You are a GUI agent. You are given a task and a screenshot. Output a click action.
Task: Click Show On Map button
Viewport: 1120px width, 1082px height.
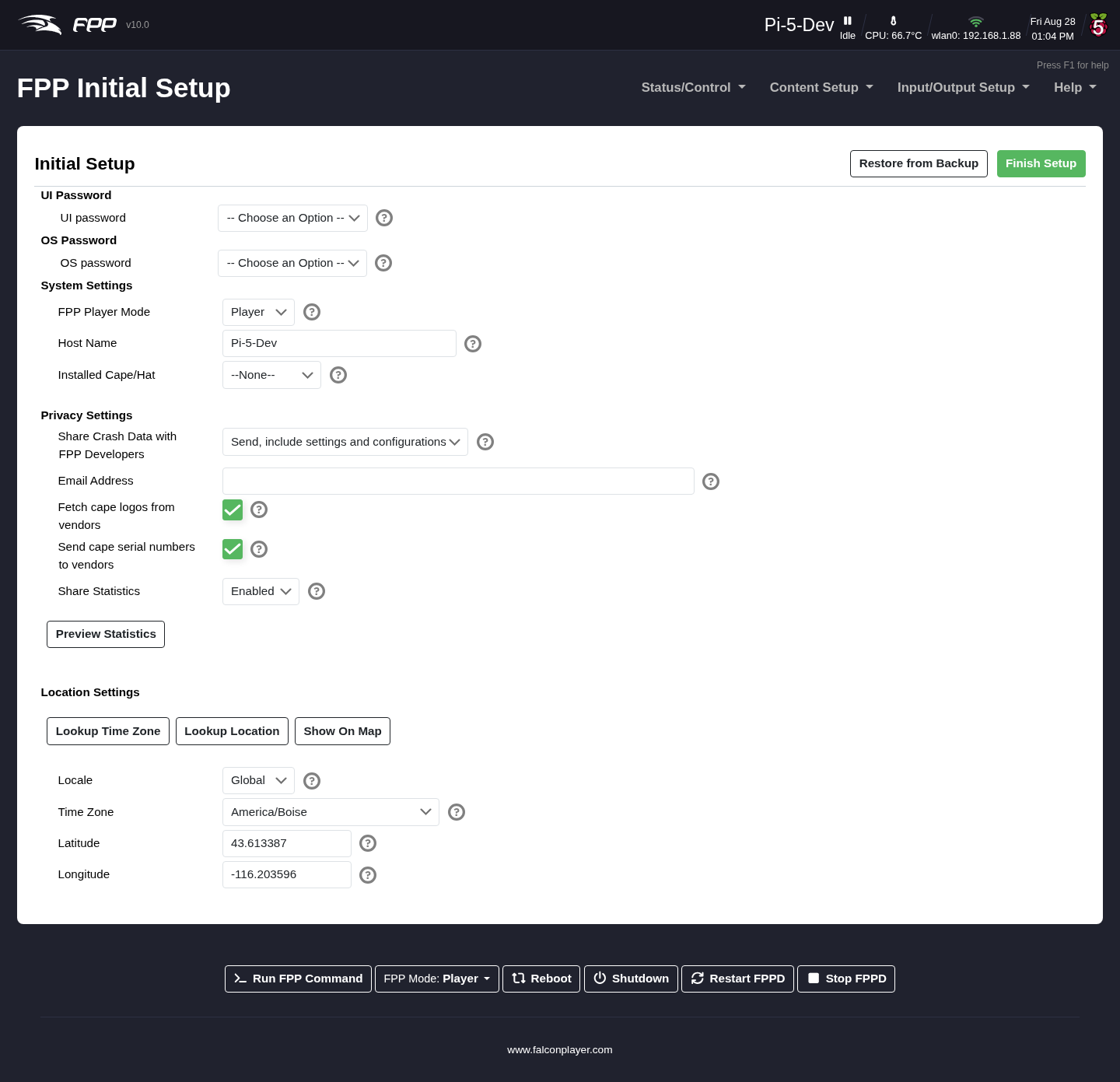[342, 731]
